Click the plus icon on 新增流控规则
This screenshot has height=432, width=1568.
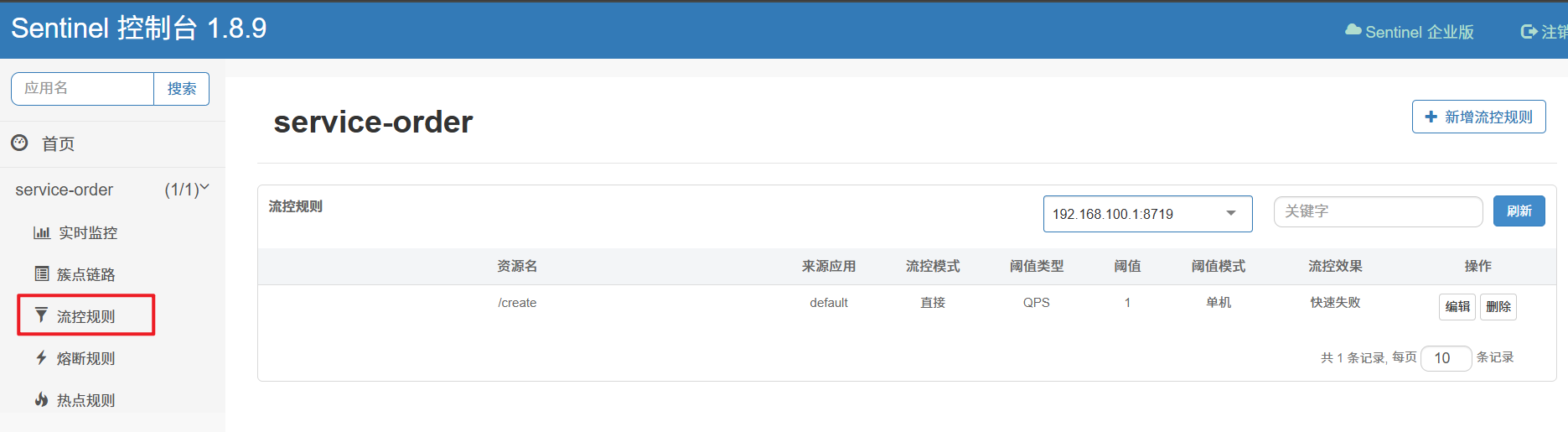(x=1431, y=117)
